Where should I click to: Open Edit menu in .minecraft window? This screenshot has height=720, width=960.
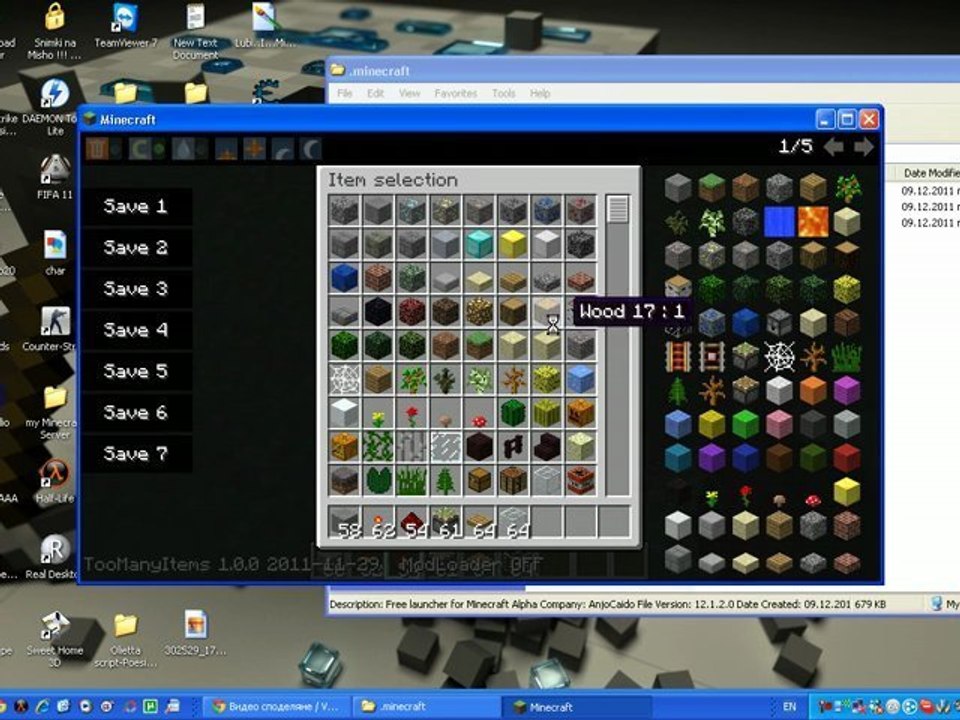click(x=375, y=93)
